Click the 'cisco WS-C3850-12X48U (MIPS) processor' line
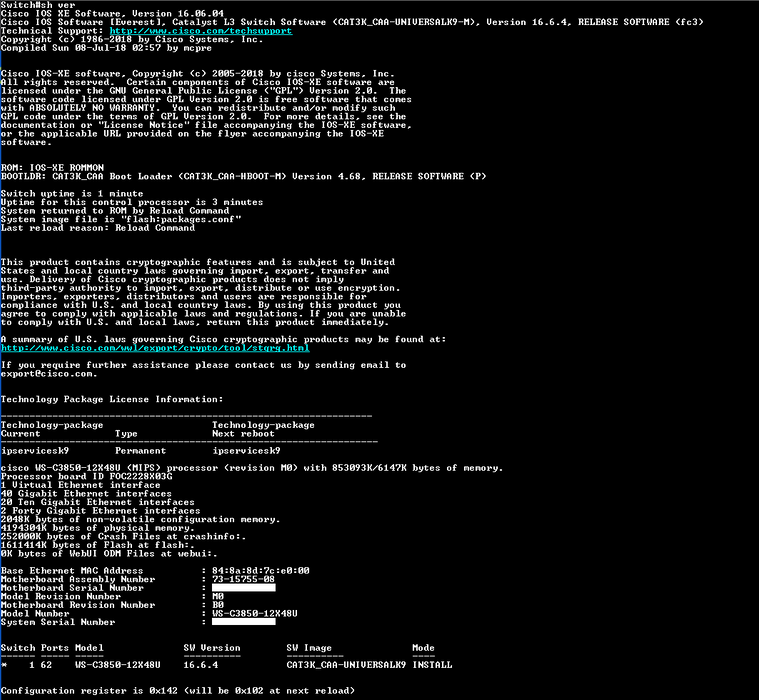Image resolution: width=759 pixels, height=700 pixels. pyautogui.click(x=252, y=468)
